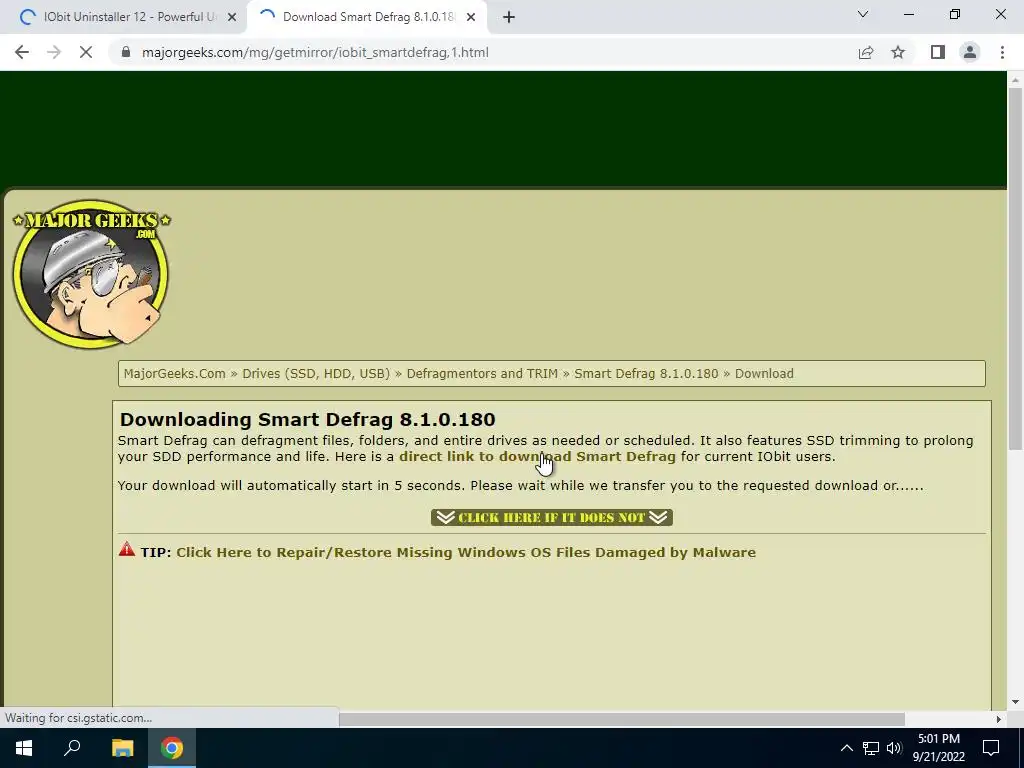The width and height of the screenshot is (1024, 768).
Task: Stop loading the page
Action: pos(86,52)
